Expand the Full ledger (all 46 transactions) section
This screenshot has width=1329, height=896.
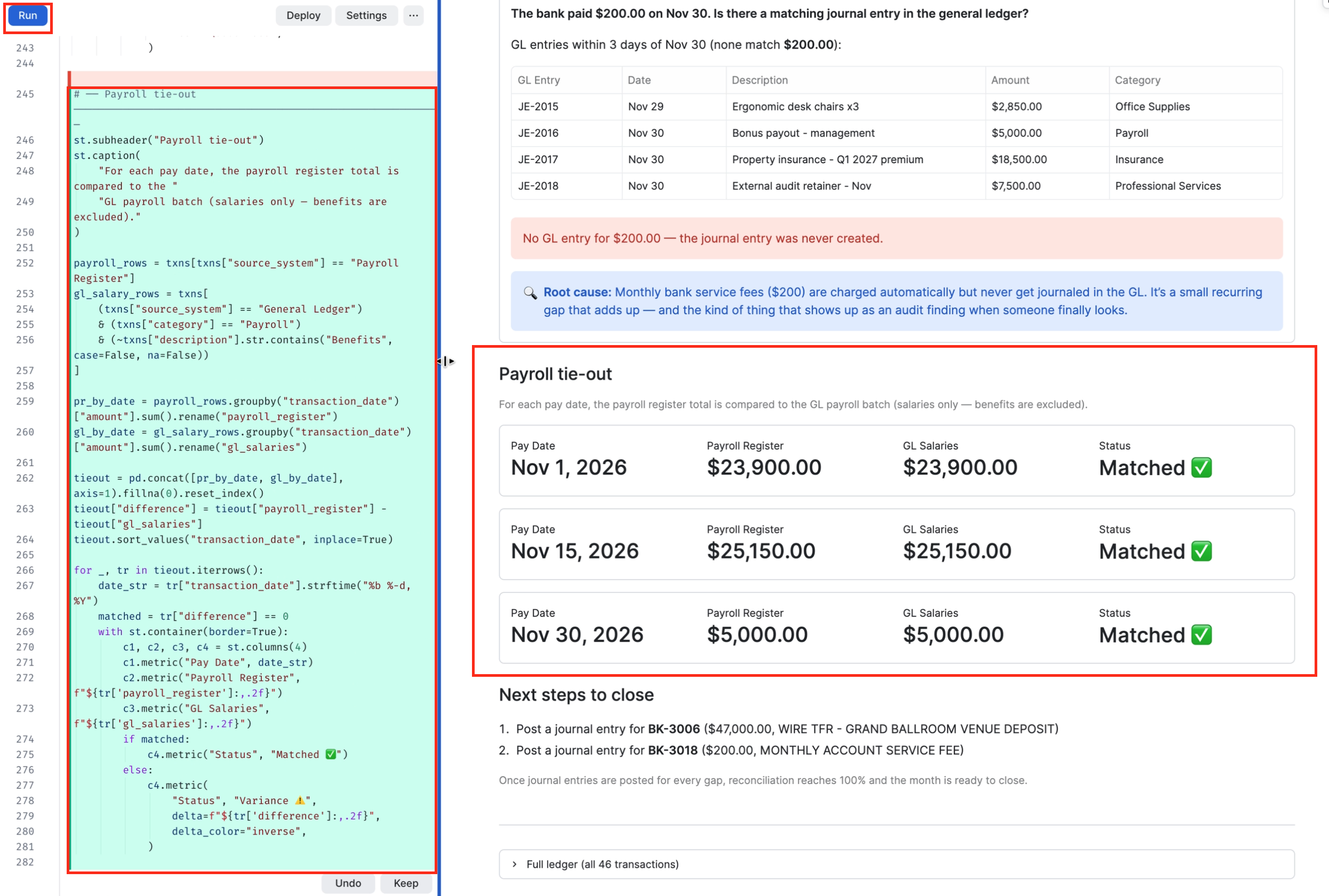pos(896,865)
